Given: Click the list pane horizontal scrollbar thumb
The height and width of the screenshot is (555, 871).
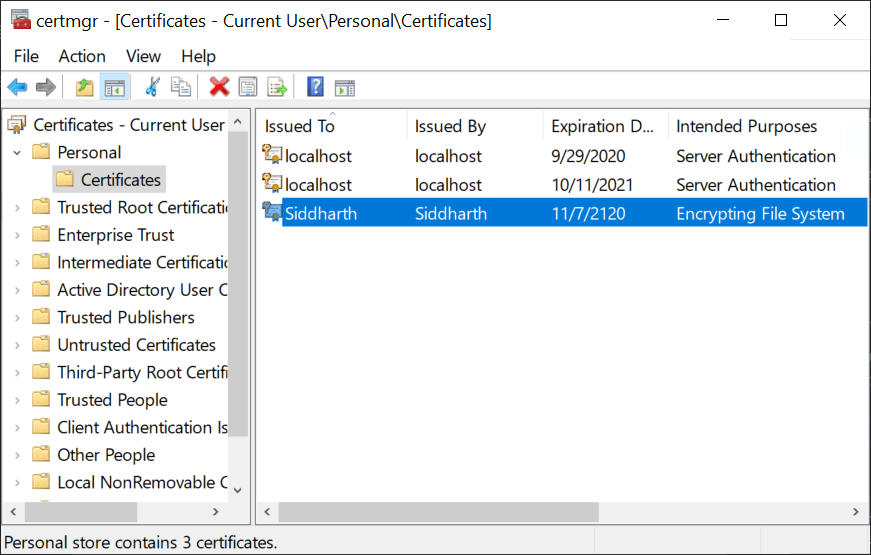Looking at the screenshot, I should point(438,512).
